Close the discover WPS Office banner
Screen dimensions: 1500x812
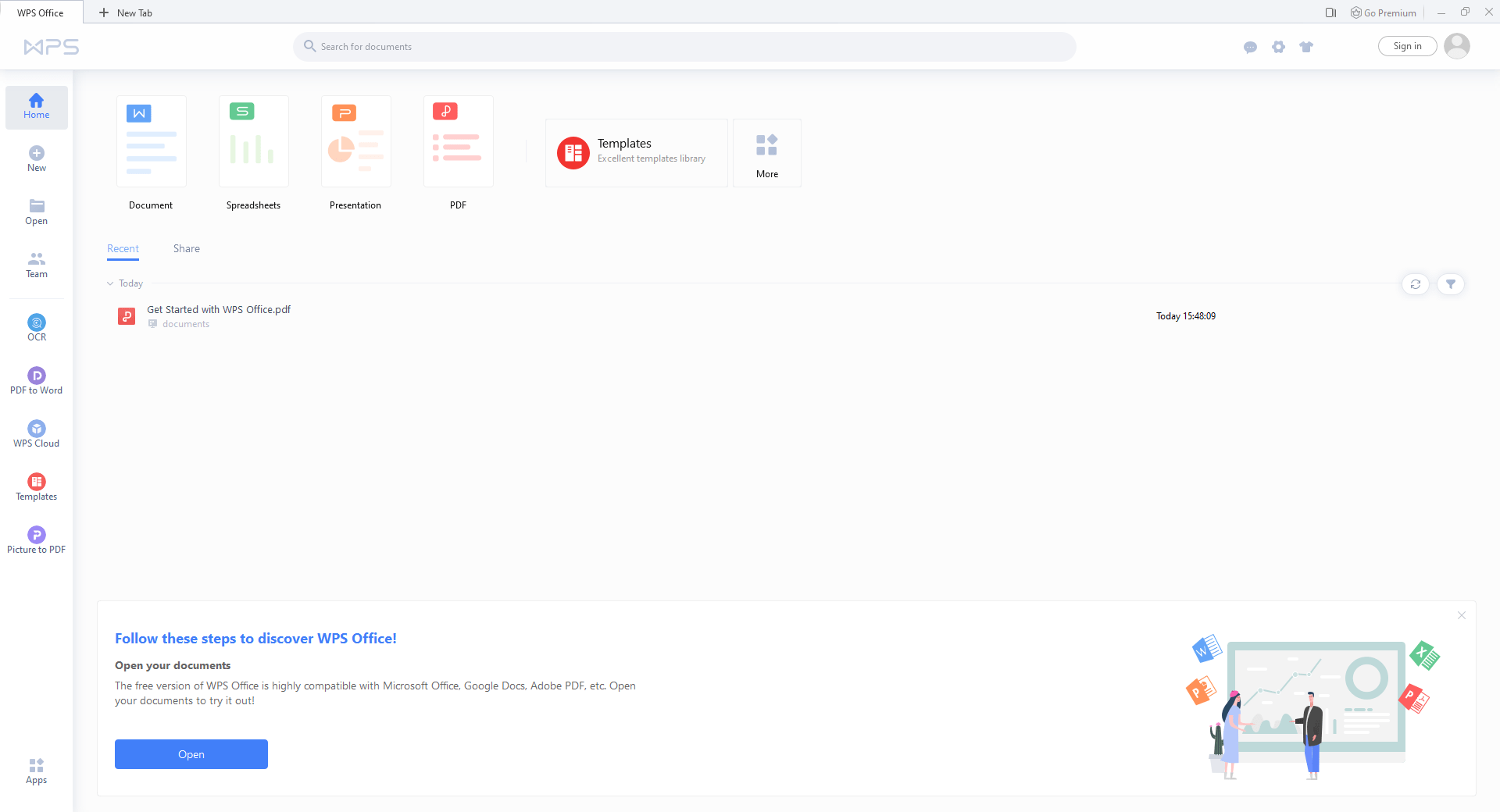tap(1462, 615)
